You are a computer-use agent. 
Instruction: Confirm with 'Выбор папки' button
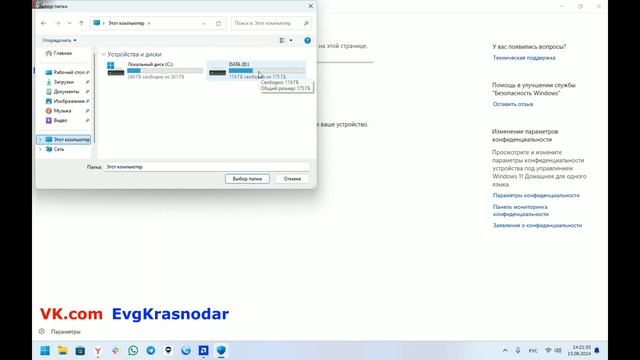click(247, 179)
